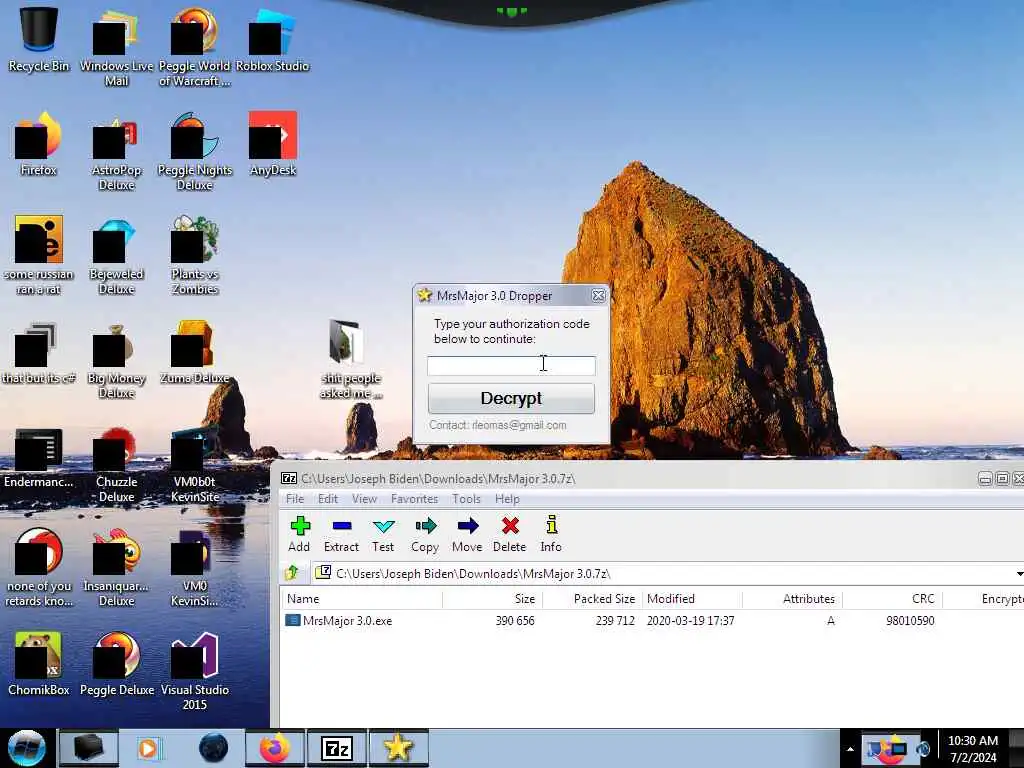Click the Copy toolbar icon

(426, 526)
